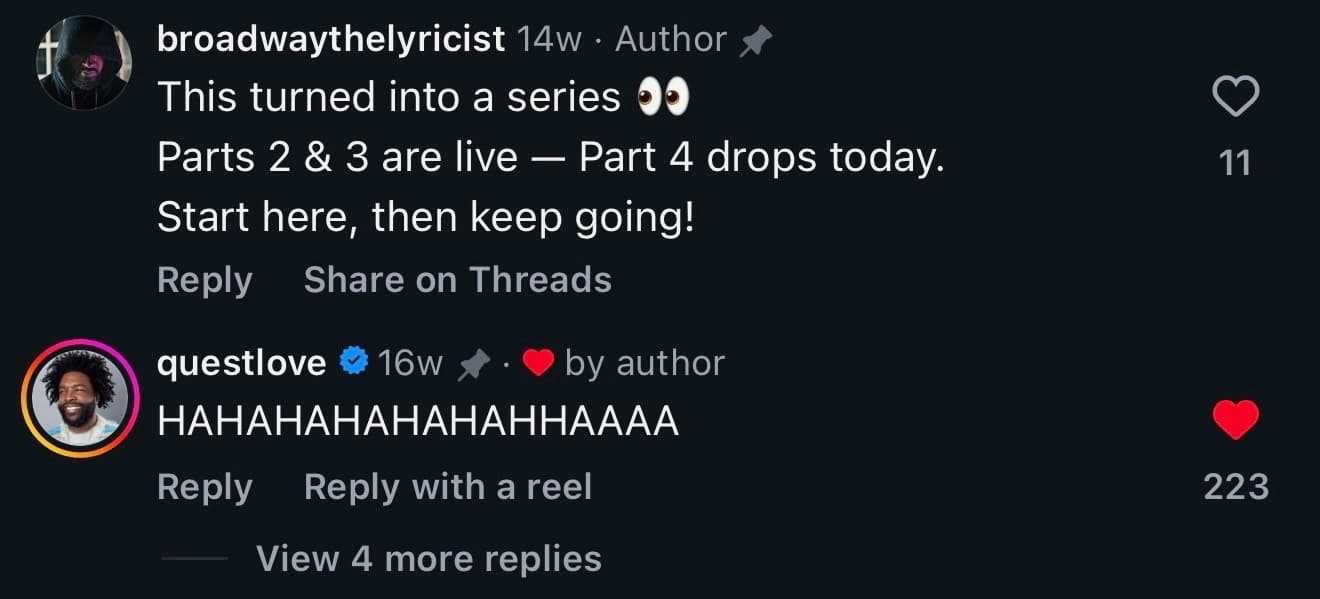Click the questlove username
The width and height of the screenshot is (1320, 599).
coord(242,362)
